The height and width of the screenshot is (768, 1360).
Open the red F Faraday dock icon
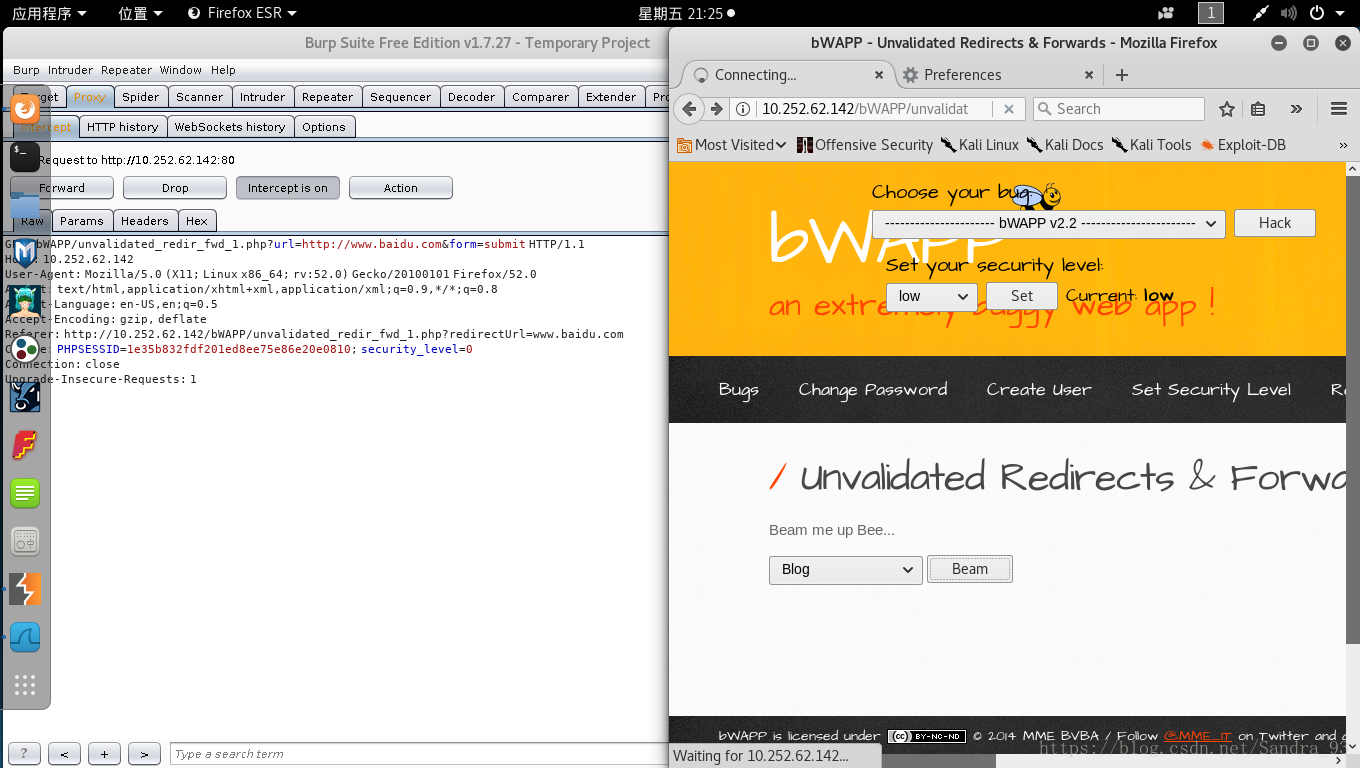coord(25,445)
